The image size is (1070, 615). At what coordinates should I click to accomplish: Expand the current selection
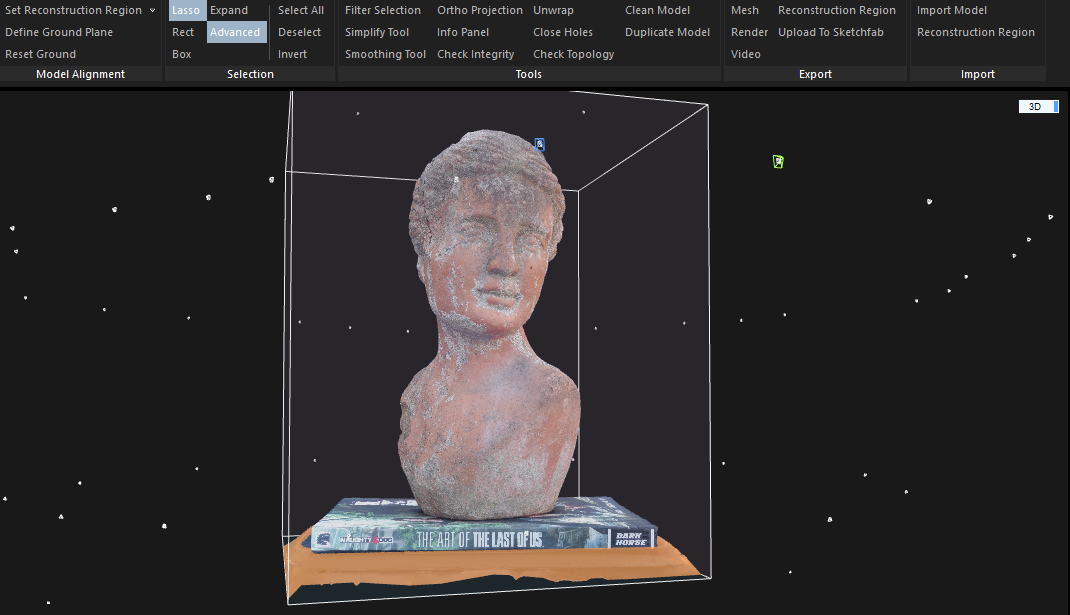click(x=228, y=10)
